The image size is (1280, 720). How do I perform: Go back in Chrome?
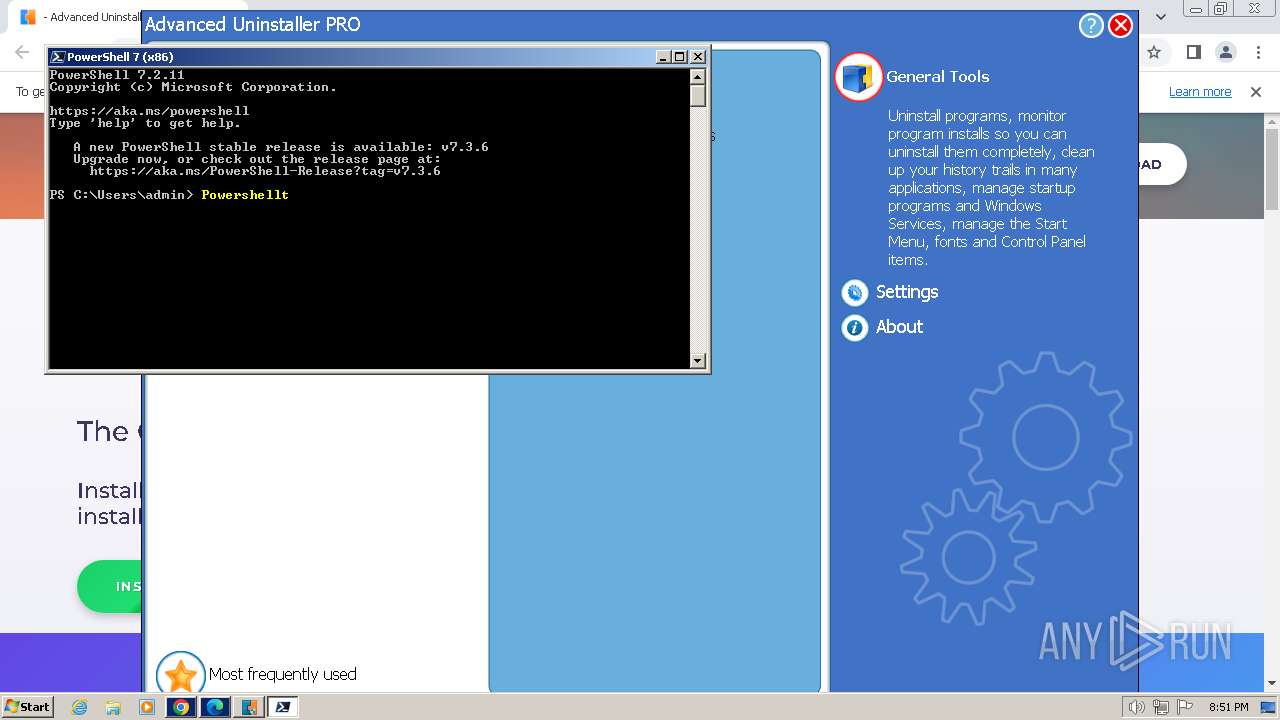tap(22, 52)
